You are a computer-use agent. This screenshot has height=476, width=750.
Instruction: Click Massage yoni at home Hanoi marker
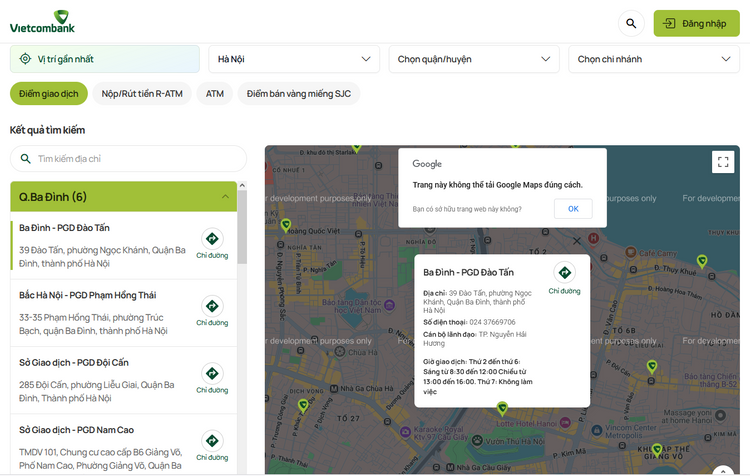pos(720,415)
